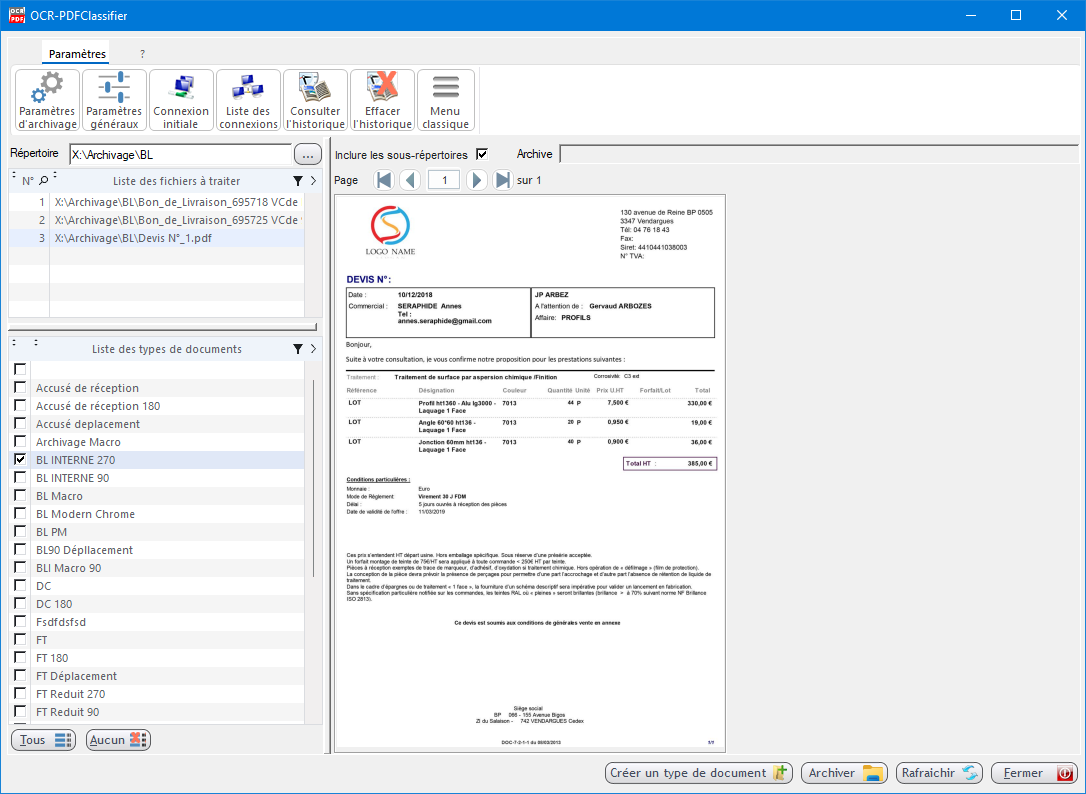This screenshot has width=1086, height=794.
Task: Open the ? help menu
Action: [142, 54]
